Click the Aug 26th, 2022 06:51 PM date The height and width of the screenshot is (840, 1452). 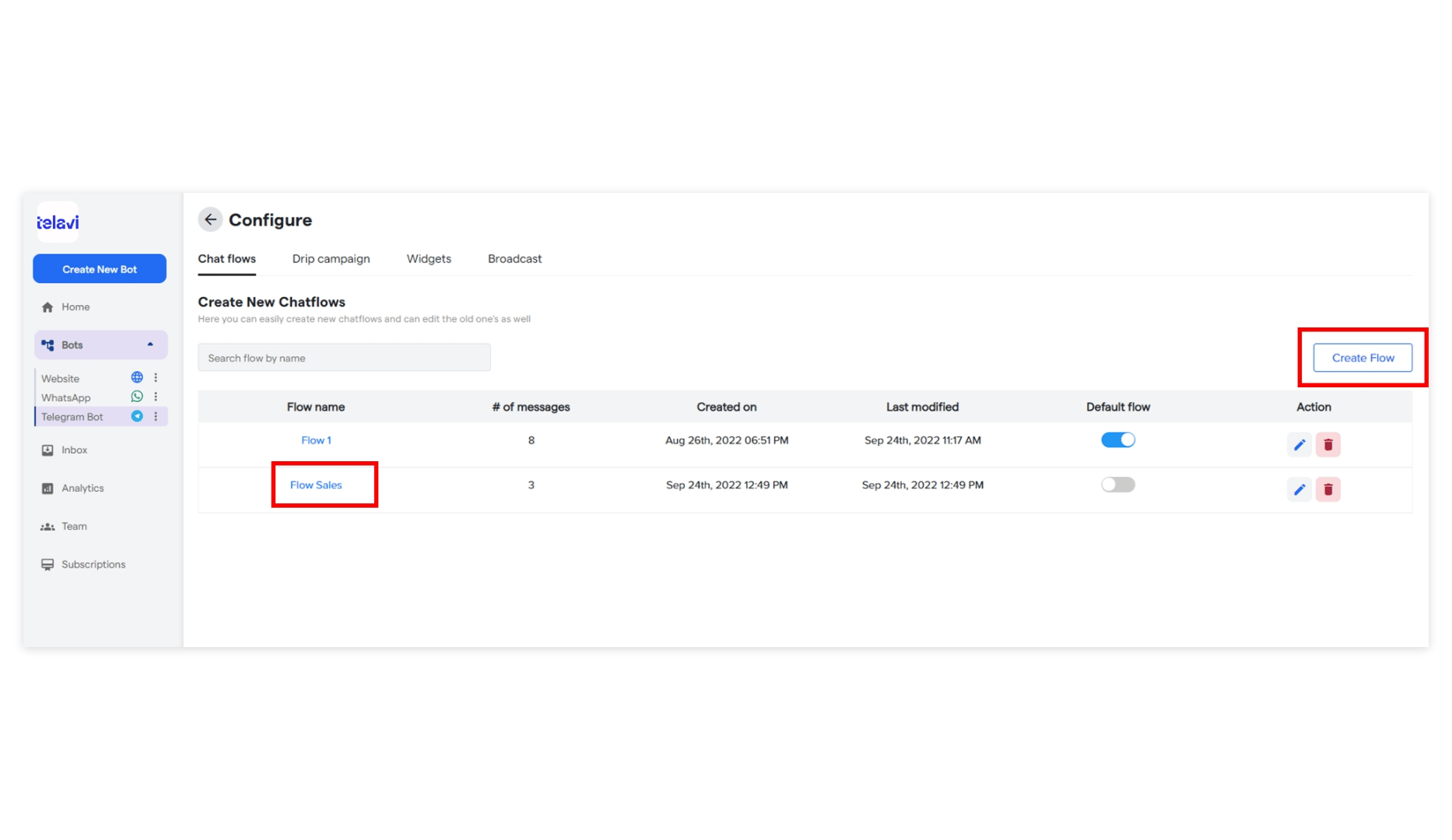click(x=727, y=440)
